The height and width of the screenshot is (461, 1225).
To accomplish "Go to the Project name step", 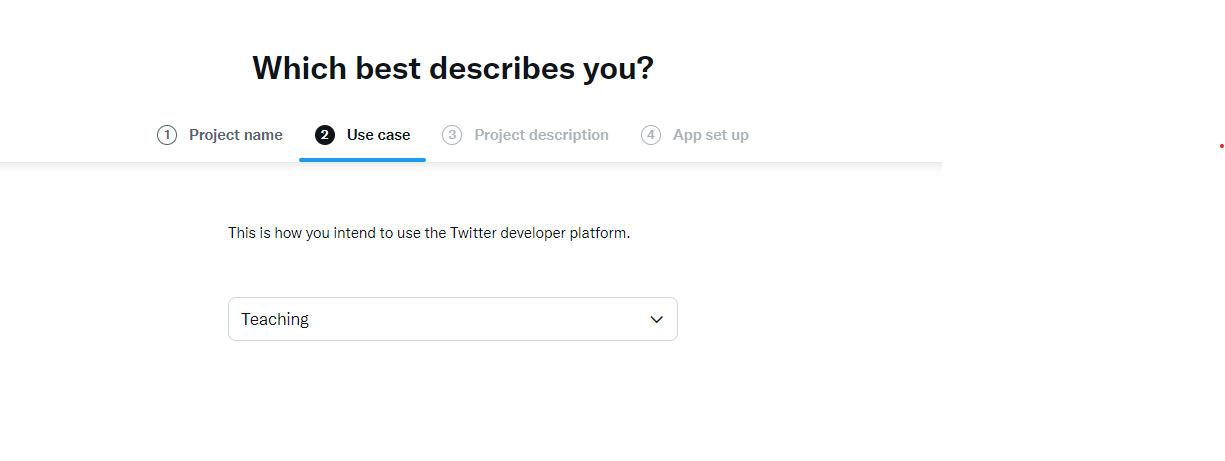I will tap(236, 135).
